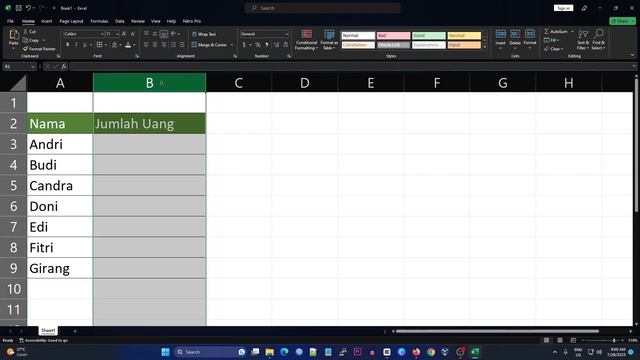Switch to the Formulas tab
The width and height of the screenshot is (640, 360).
[99, 21]
